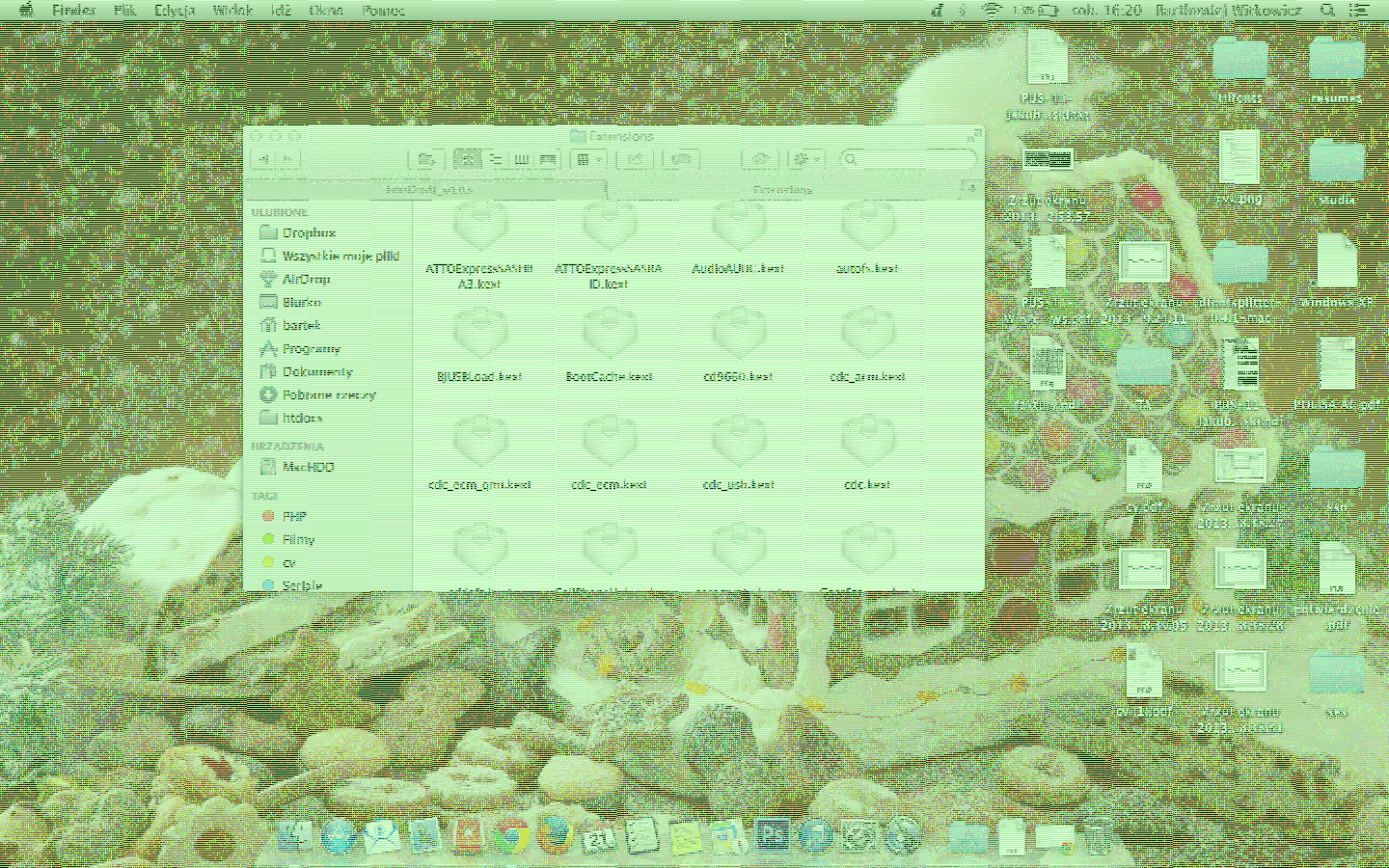Open the item arrangement dropdown

click(587, 159)
